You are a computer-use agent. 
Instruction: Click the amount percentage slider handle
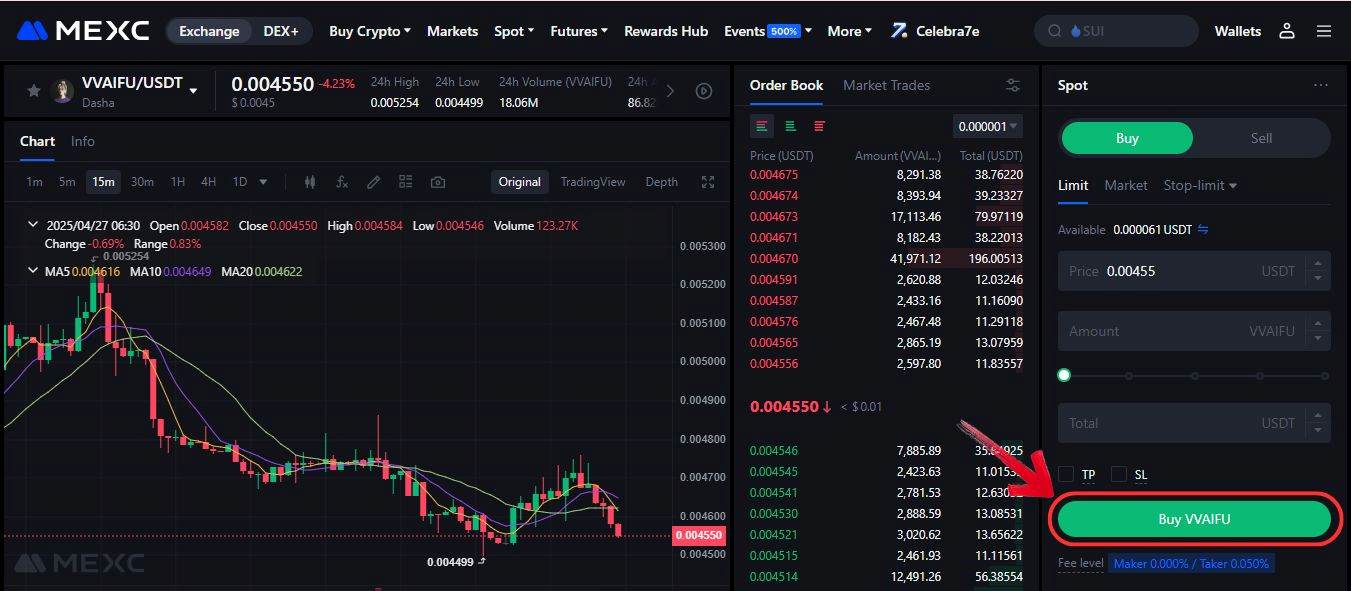[1064, 375]
